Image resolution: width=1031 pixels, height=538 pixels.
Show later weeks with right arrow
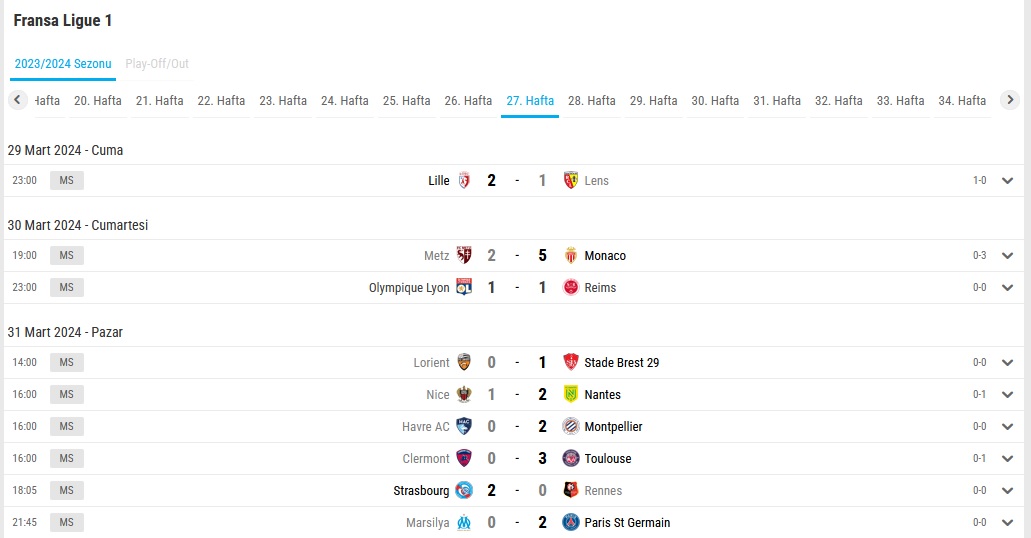point(1010,100)
